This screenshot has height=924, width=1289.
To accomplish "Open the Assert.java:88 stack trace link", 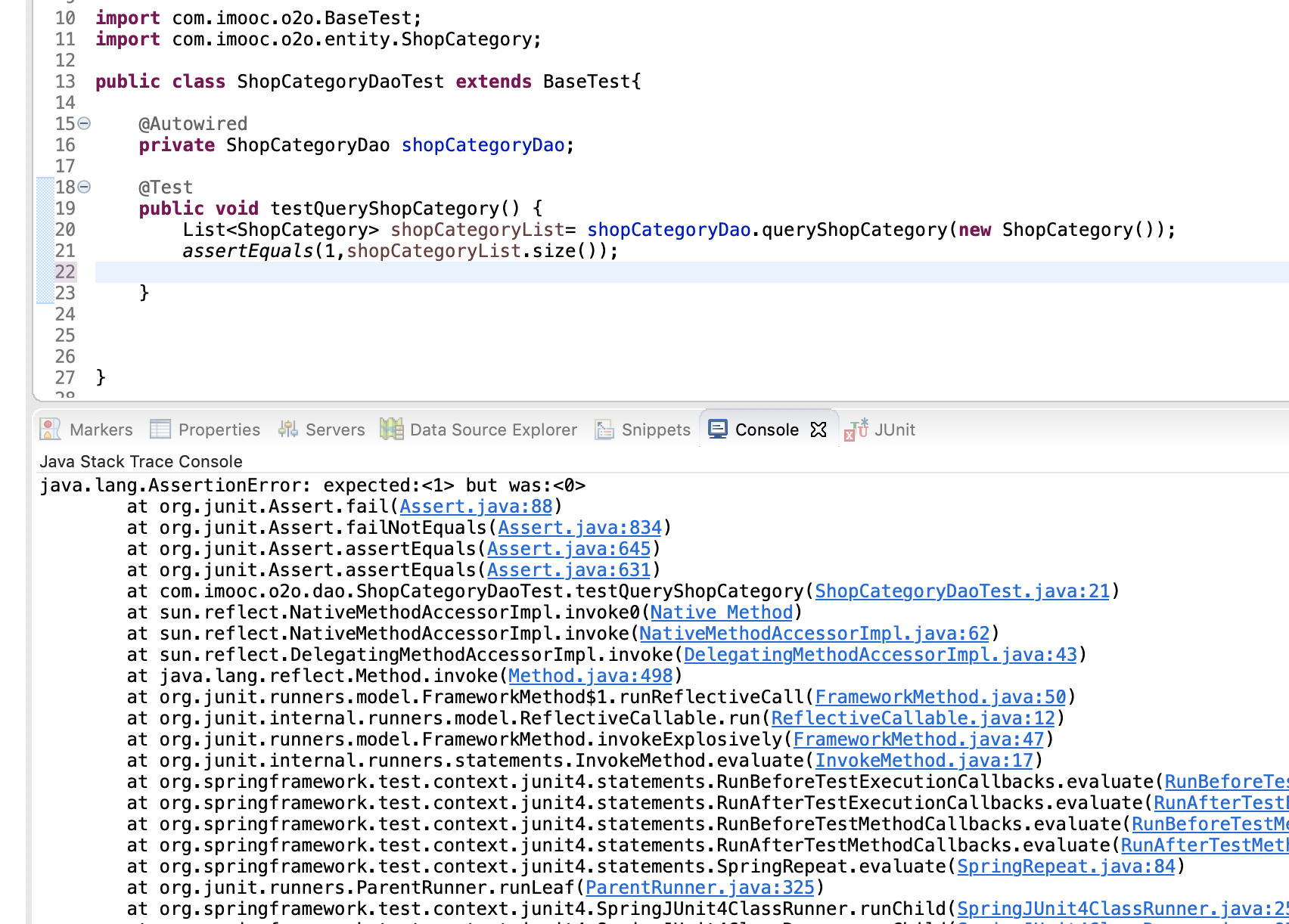I will pos(476,507).
